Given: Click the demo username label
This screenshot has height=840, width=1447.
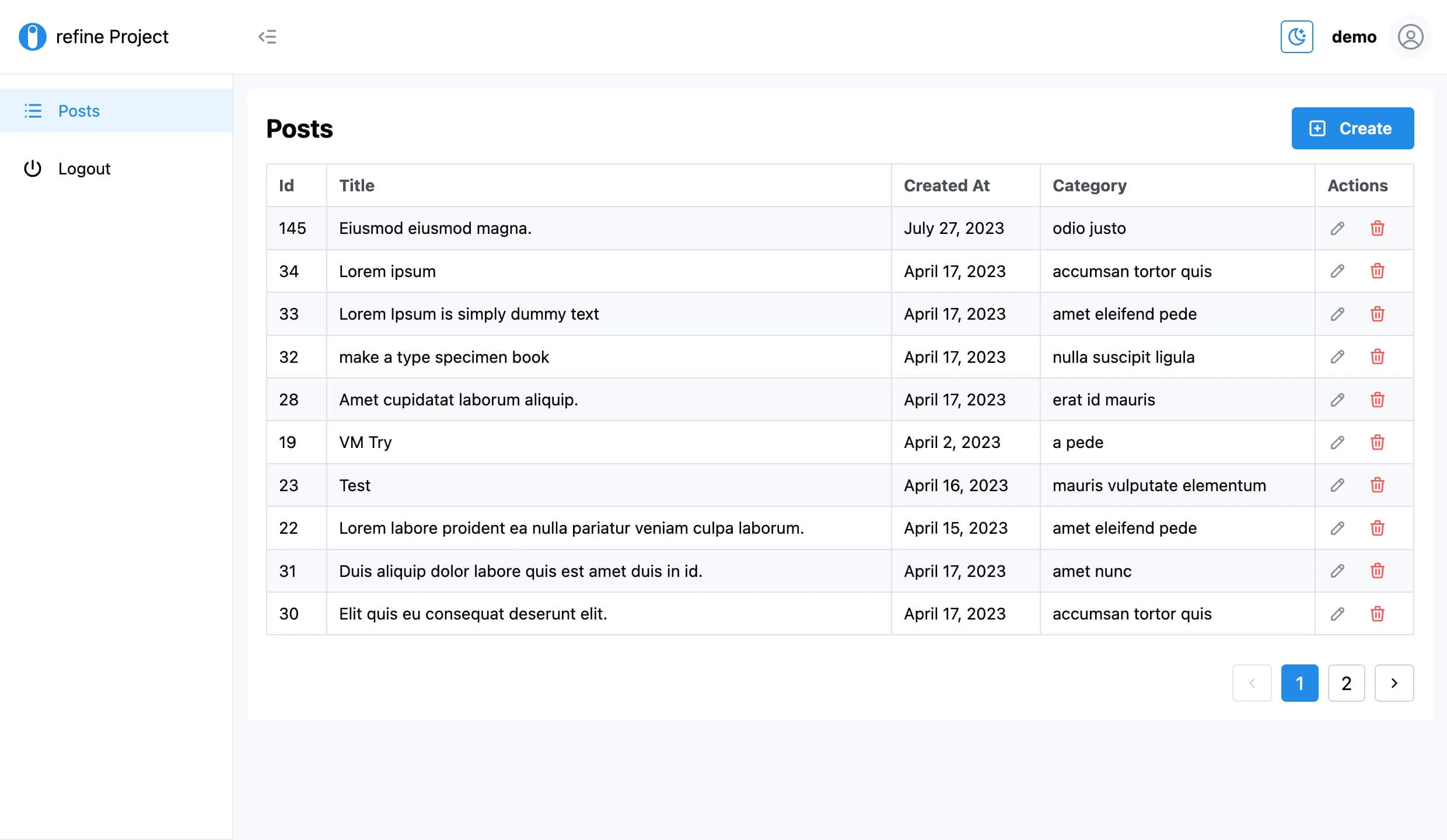Looking at the screenshot, I should click(x=1354, y=37).
